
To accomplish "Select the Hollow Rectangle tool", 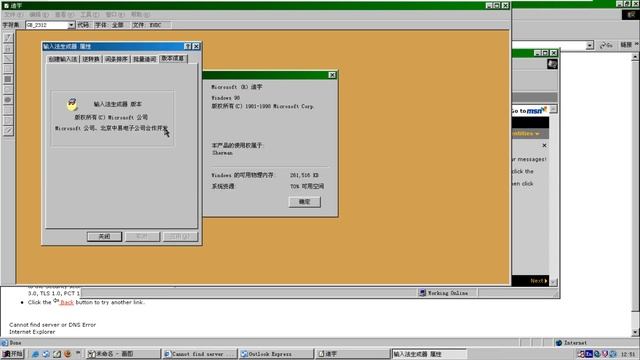I will (8, 69).
